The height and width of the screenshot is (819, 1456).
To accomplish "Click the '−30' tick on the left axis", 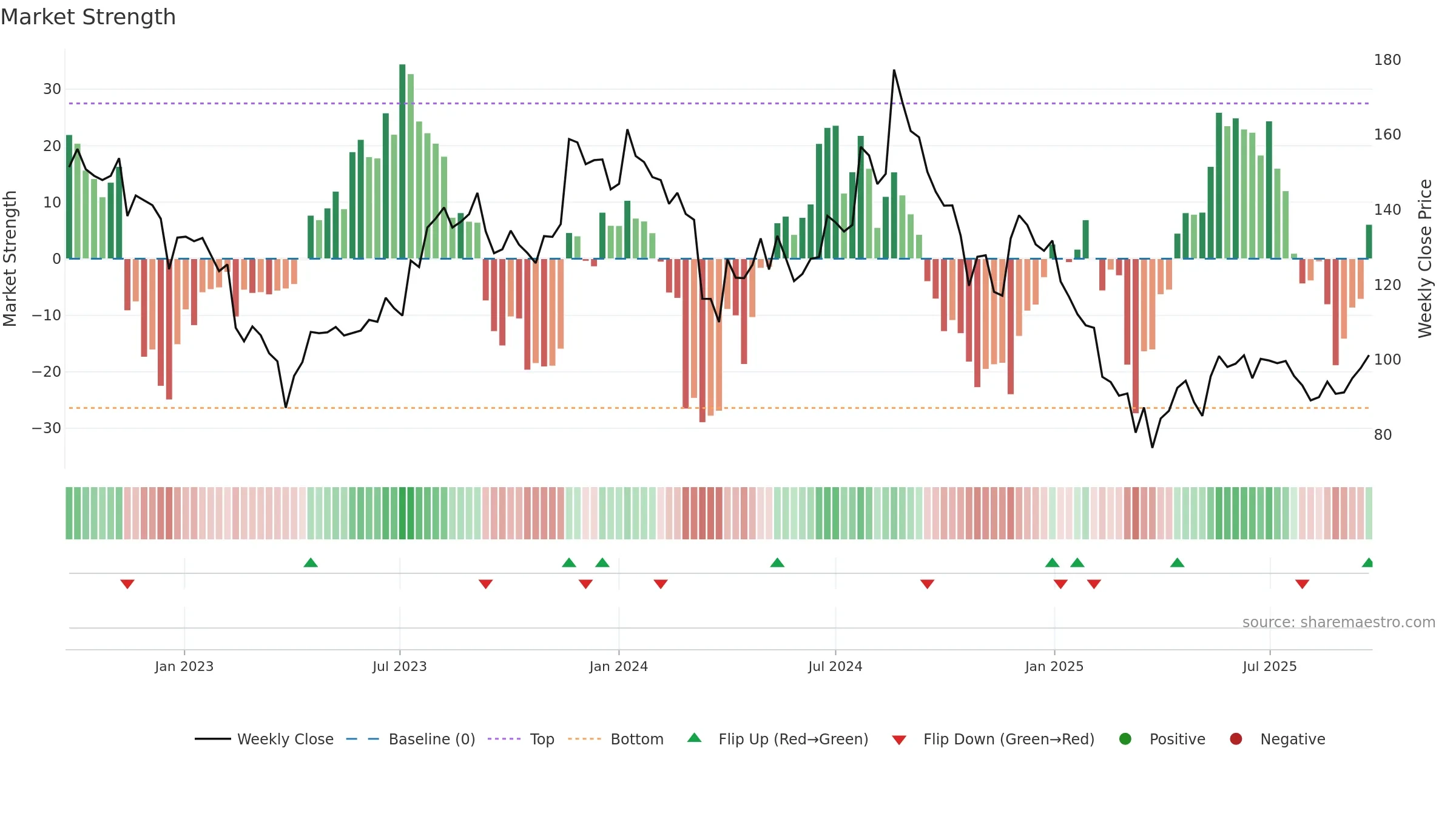I will pos(47,428).
